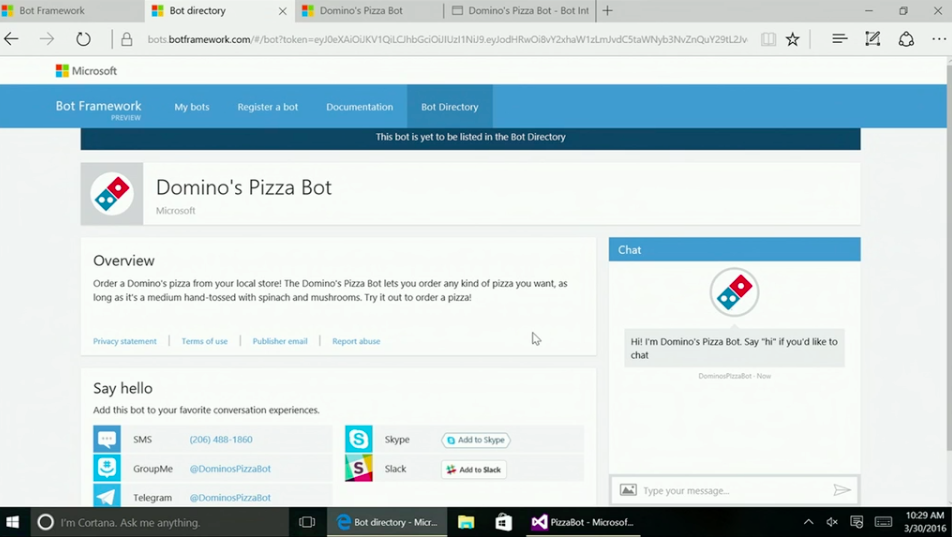
Task: Open a new browser tab with plus
Action: click(x=607, y=10)
